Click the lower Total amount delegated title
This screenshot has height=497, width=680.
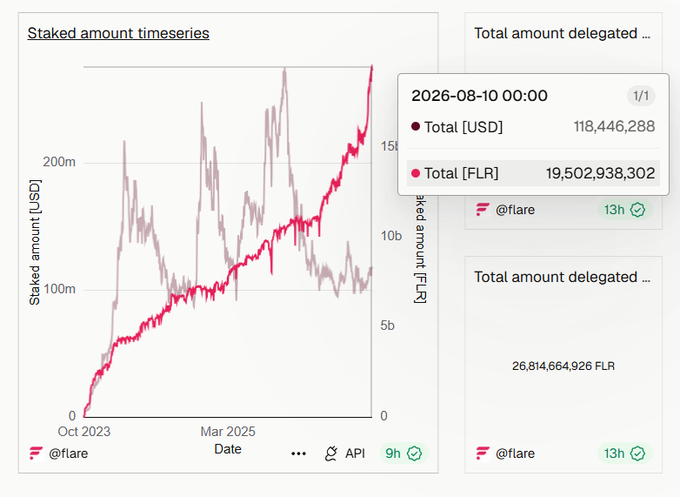click(562, 277)
